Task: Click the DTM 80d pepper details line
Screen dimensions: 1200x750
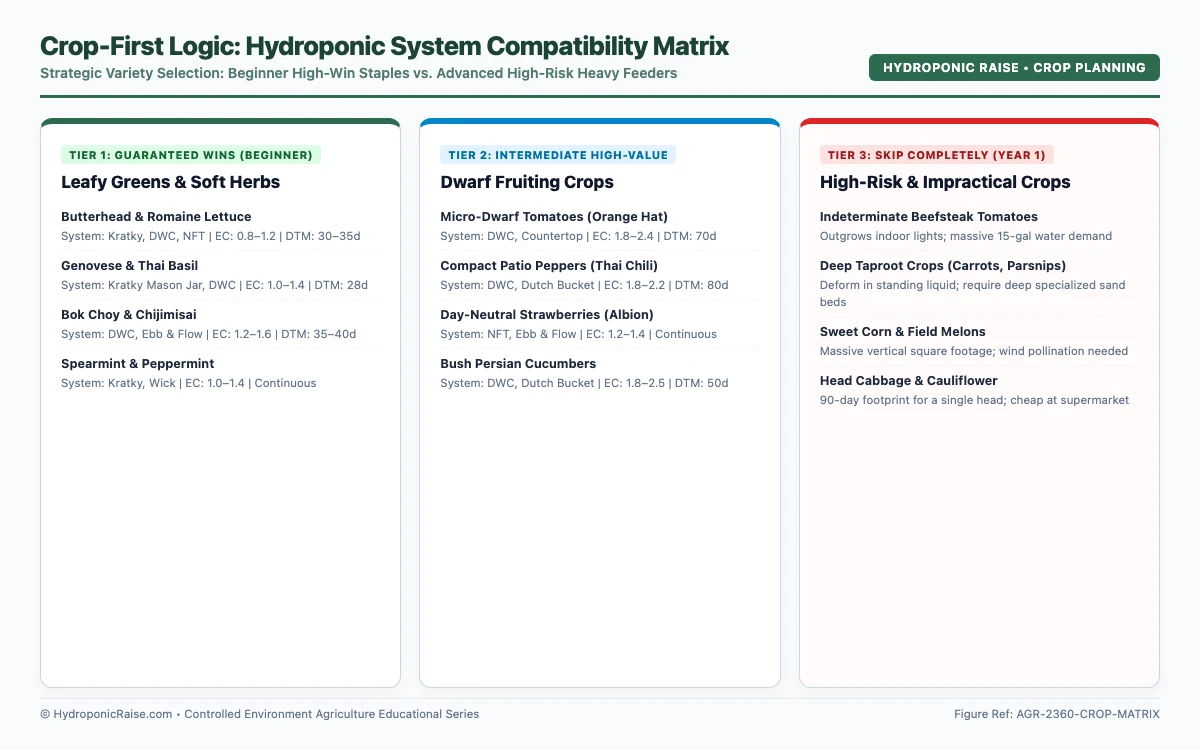Action: [x=584, y=285]
